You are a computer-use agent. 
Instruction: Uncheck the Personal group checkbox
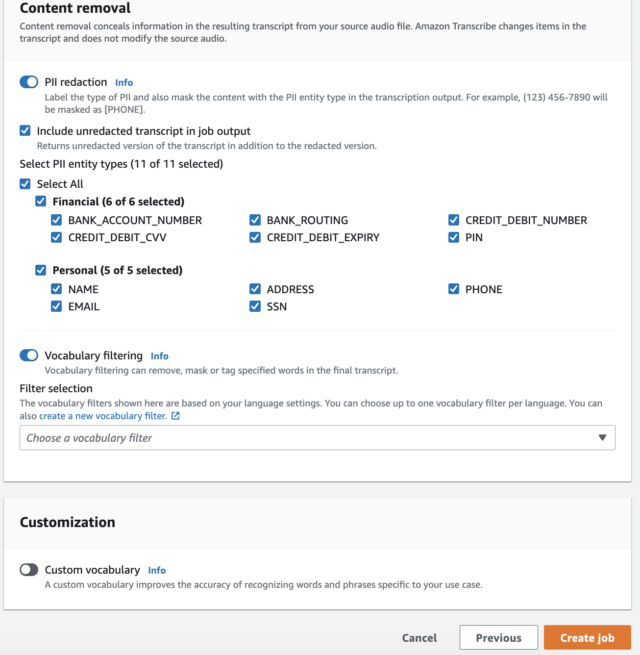tap(41, 270)
